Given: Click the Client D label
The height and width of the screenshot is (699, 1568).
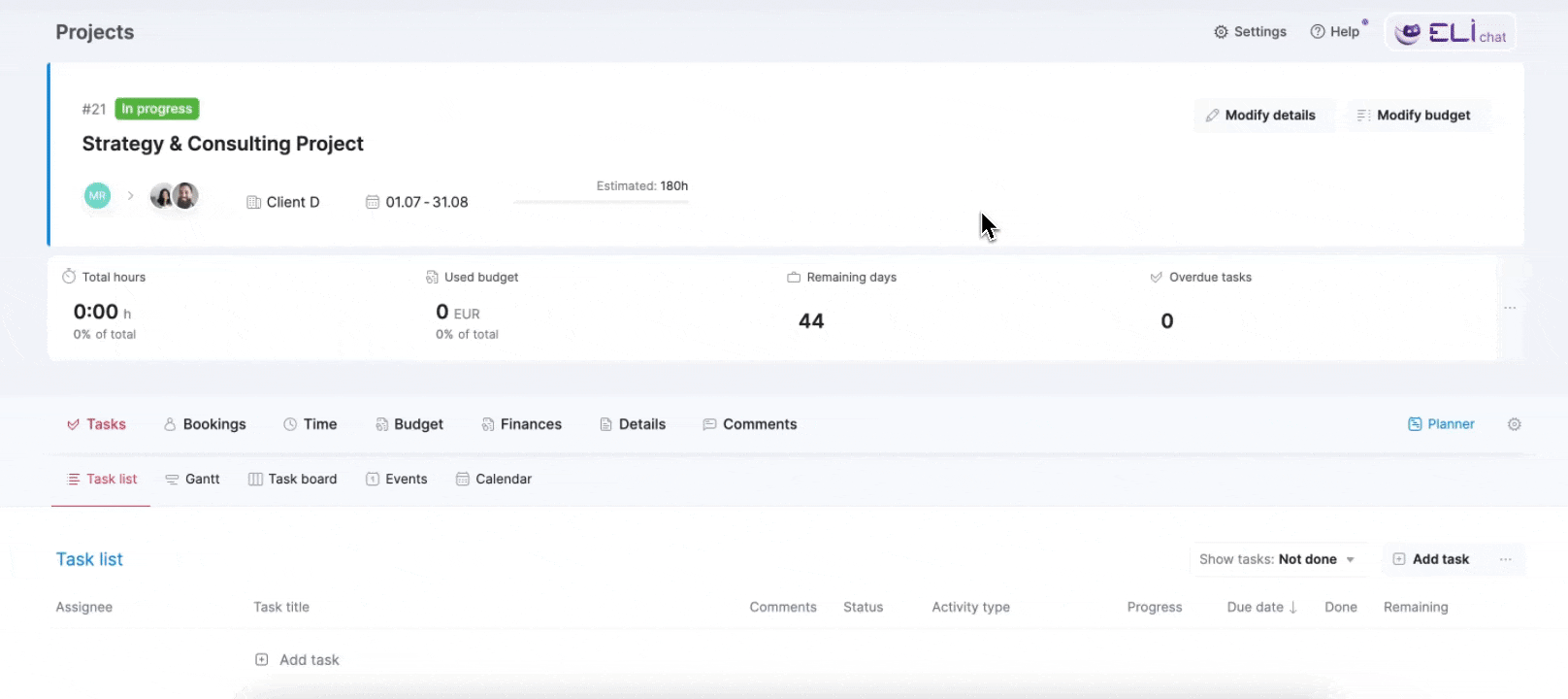Looking at the screenshot, I should [283, 202].
